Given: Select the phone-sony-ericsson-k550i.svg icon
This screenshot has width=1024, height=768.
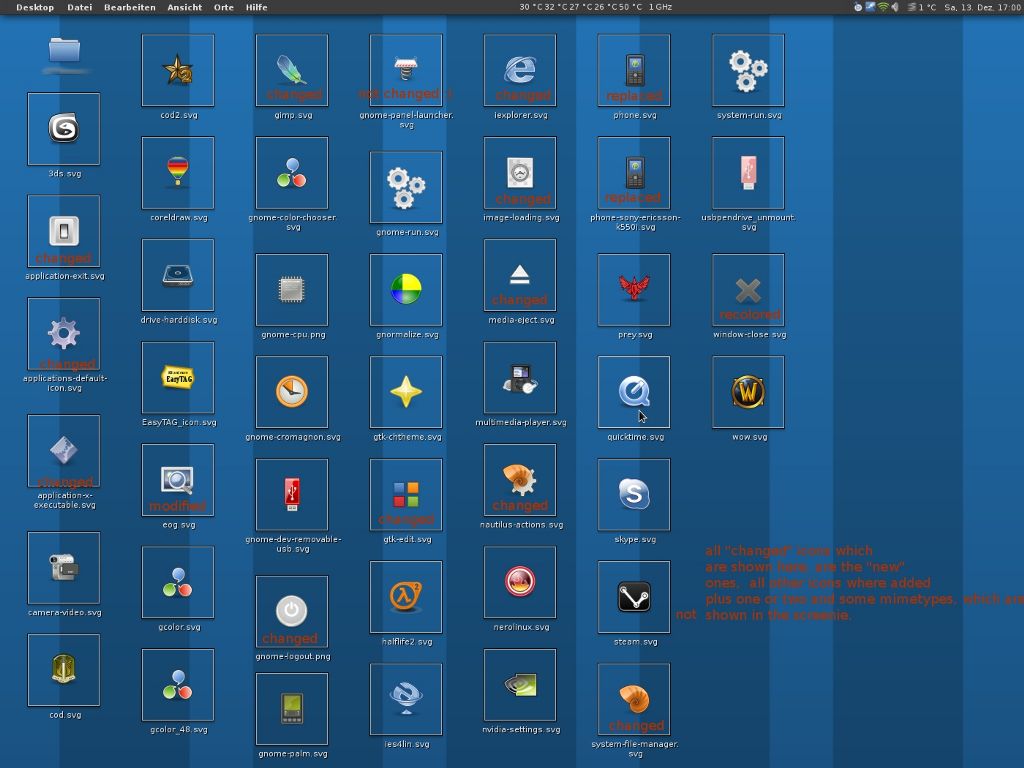Looking at the screenshot, I should pos(633,172).
